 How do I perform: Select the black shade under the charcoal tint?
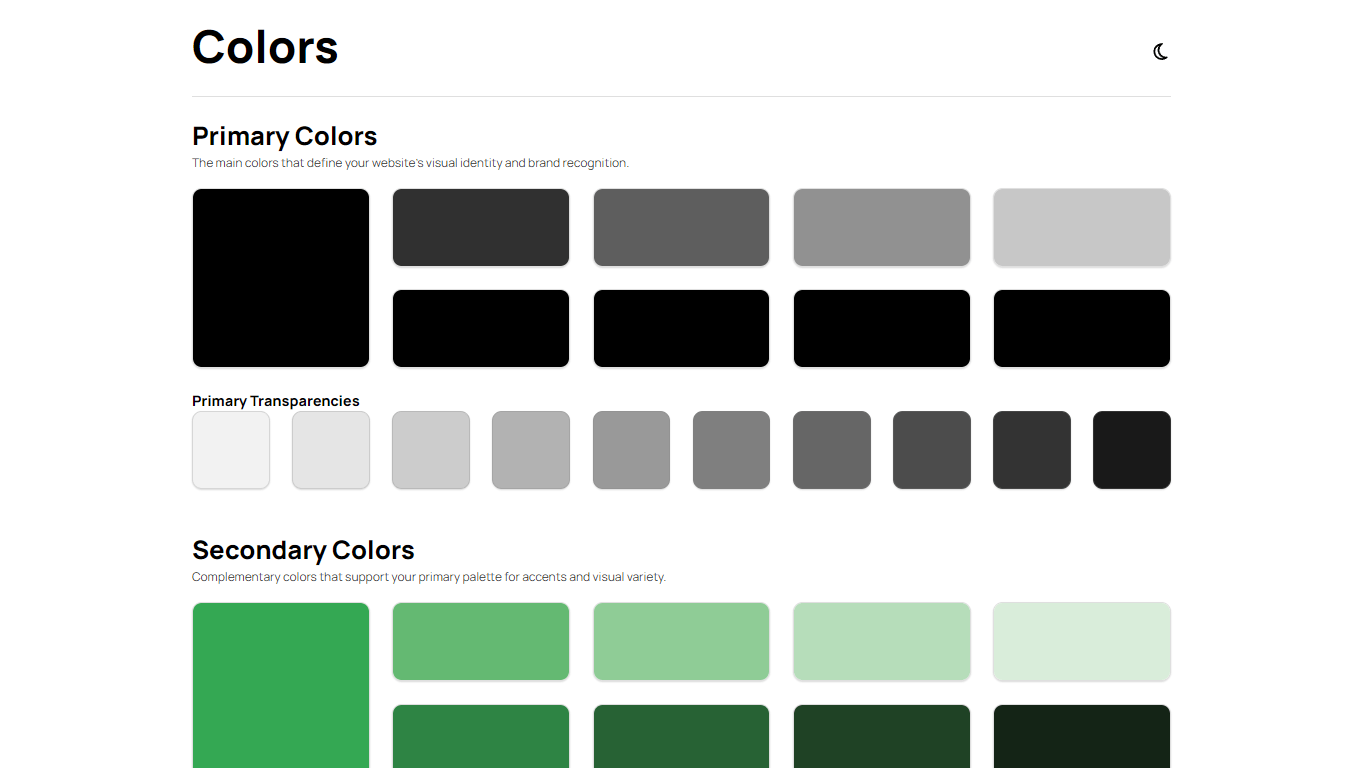point(481,328)
